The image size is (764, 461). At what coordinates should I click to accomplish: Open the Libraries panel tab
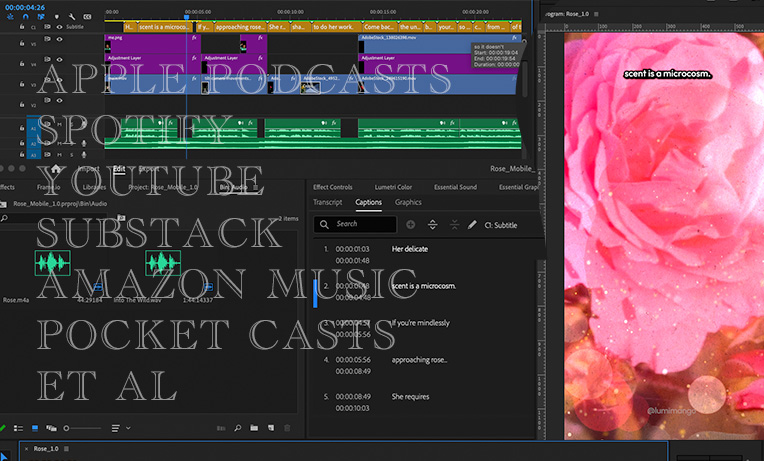coord(94,187)
